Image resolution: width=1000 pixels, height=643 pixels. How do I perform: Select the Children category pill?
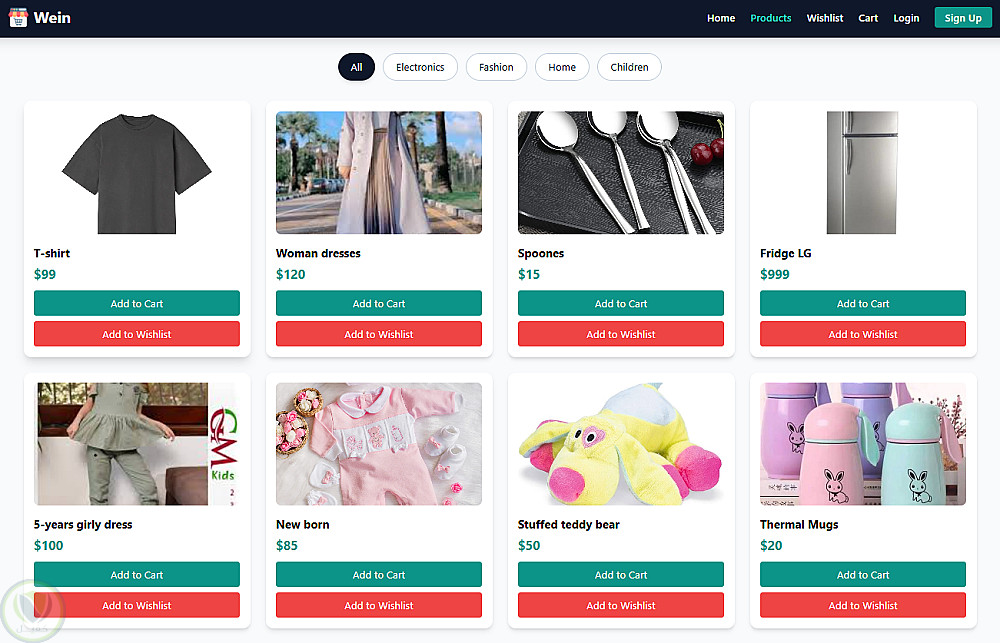pos(629,67)
